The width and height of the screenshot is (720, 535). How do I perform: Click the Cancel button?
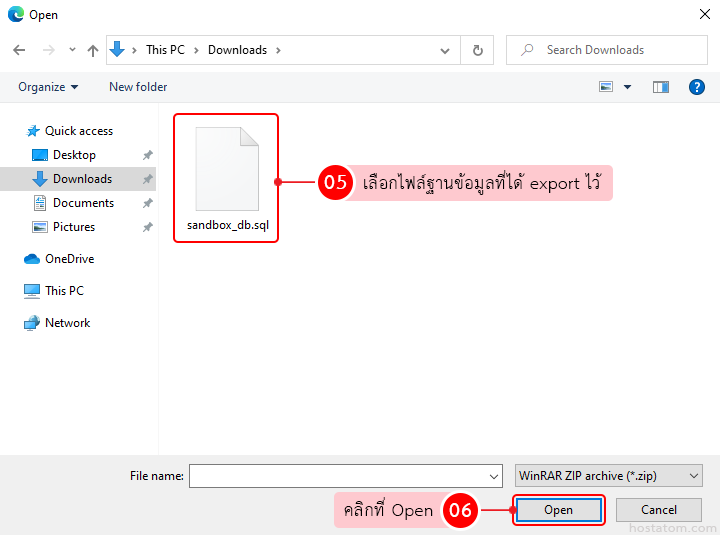(659, 510)
